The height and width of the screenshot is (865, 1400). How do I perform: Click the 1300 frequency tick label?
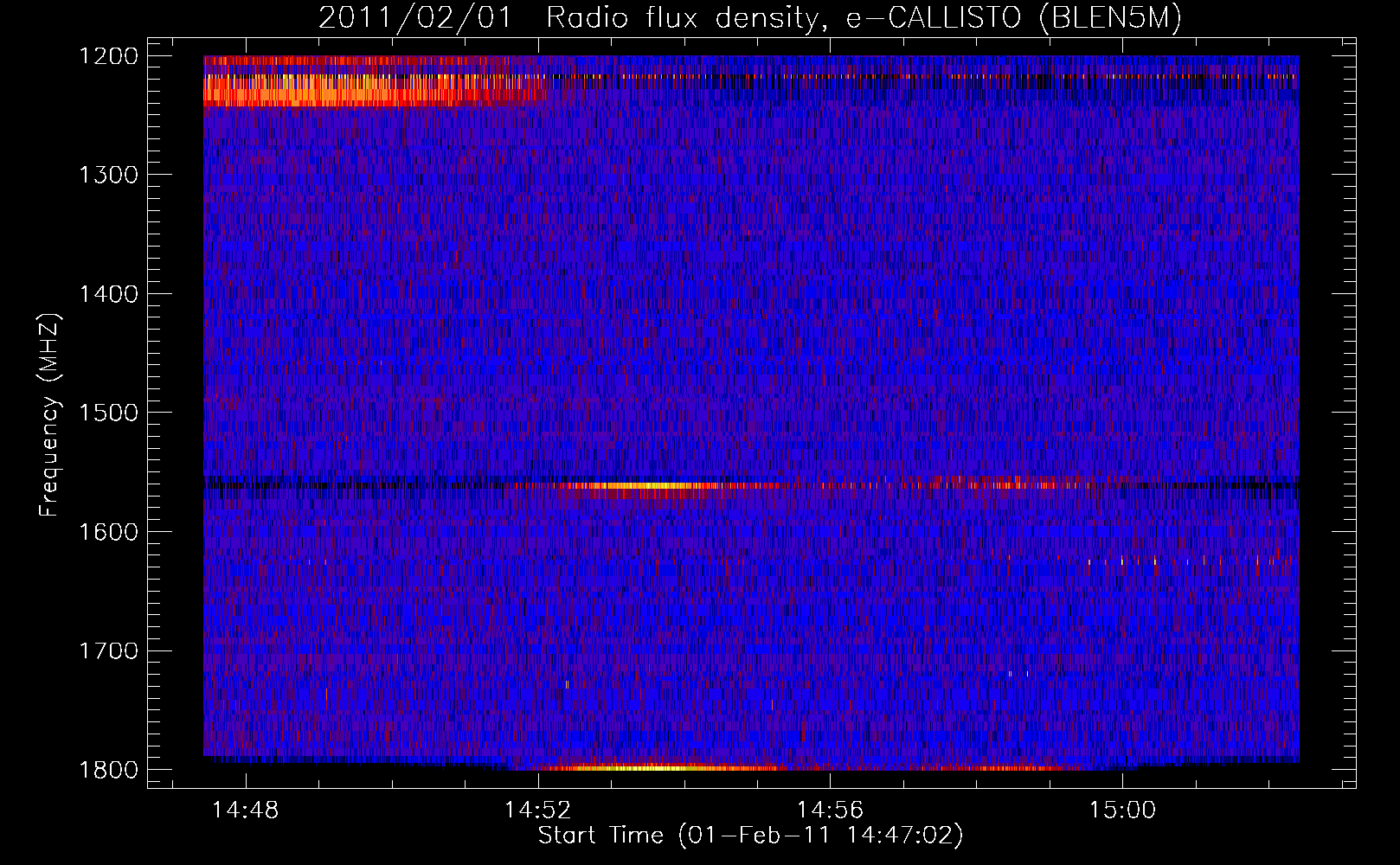click(108, 175)
